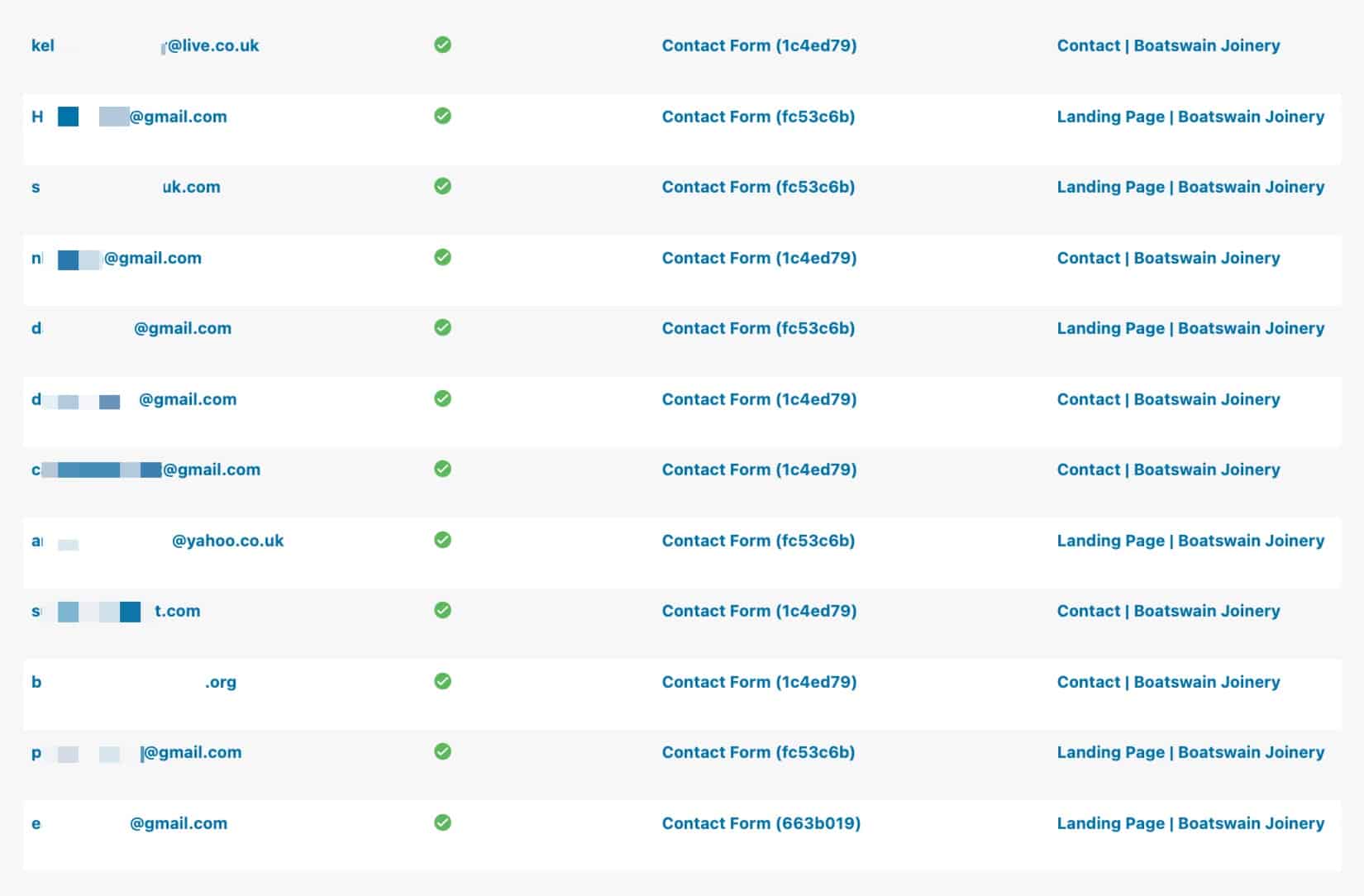Open Contact Form (1c4ed79) in the c…@gmail.com row
This screenshot has height=896, width=1364.
tap(759, 469)
